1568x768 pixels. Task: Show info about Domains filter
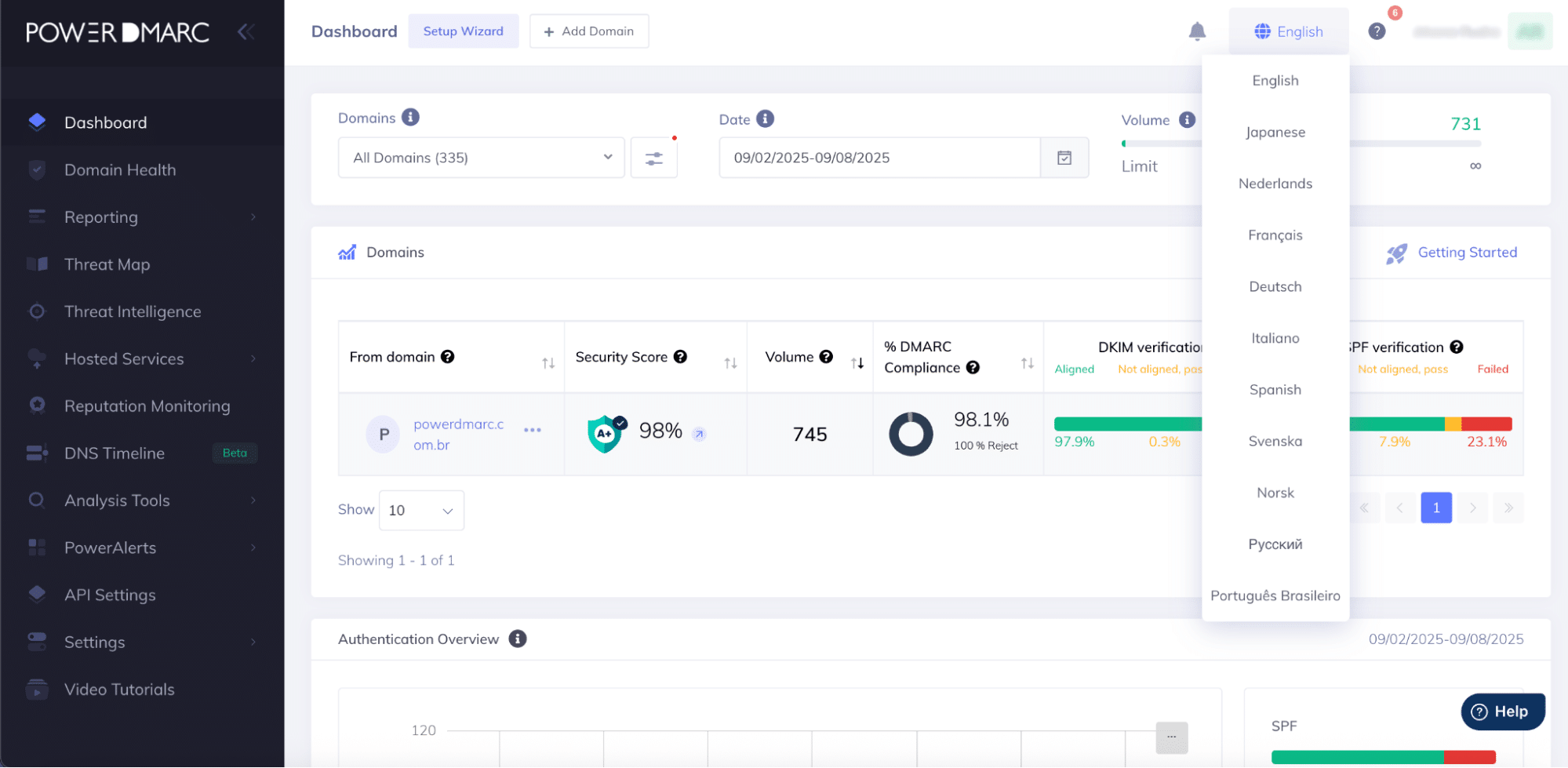click(x=410, y=117)
